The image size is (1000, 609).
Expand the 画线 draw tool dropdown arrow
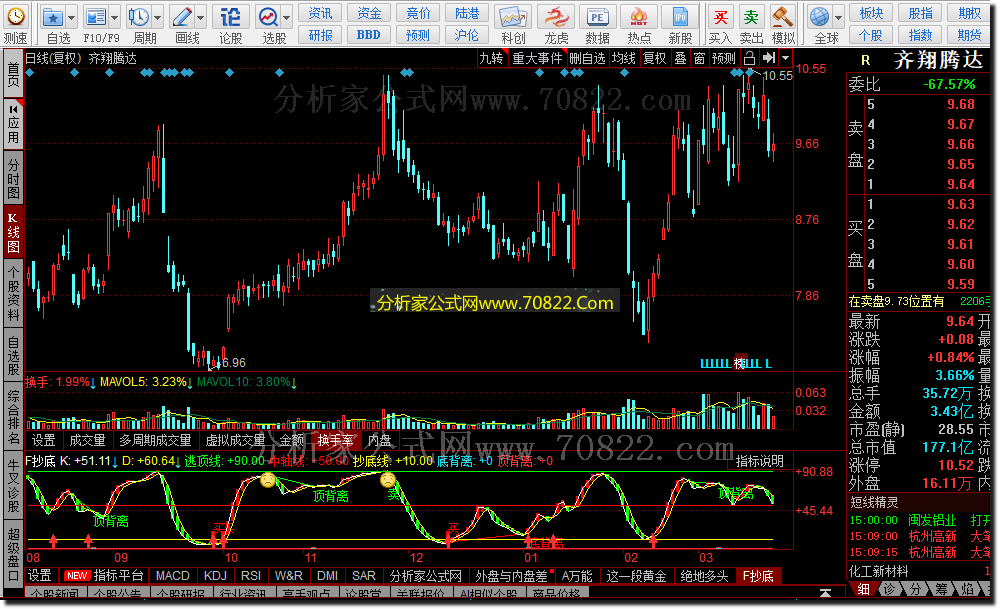pyautogui.click(x=200, y=18)
